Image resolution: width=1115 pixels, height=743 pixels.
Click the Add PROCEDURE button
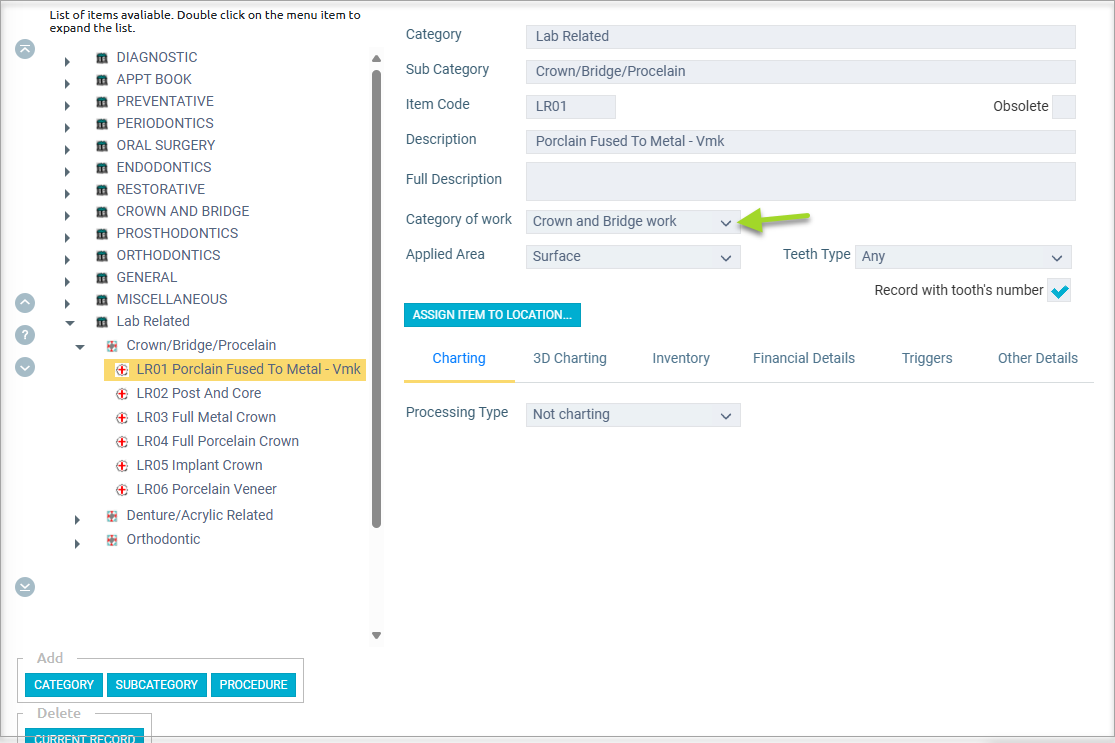253,685
